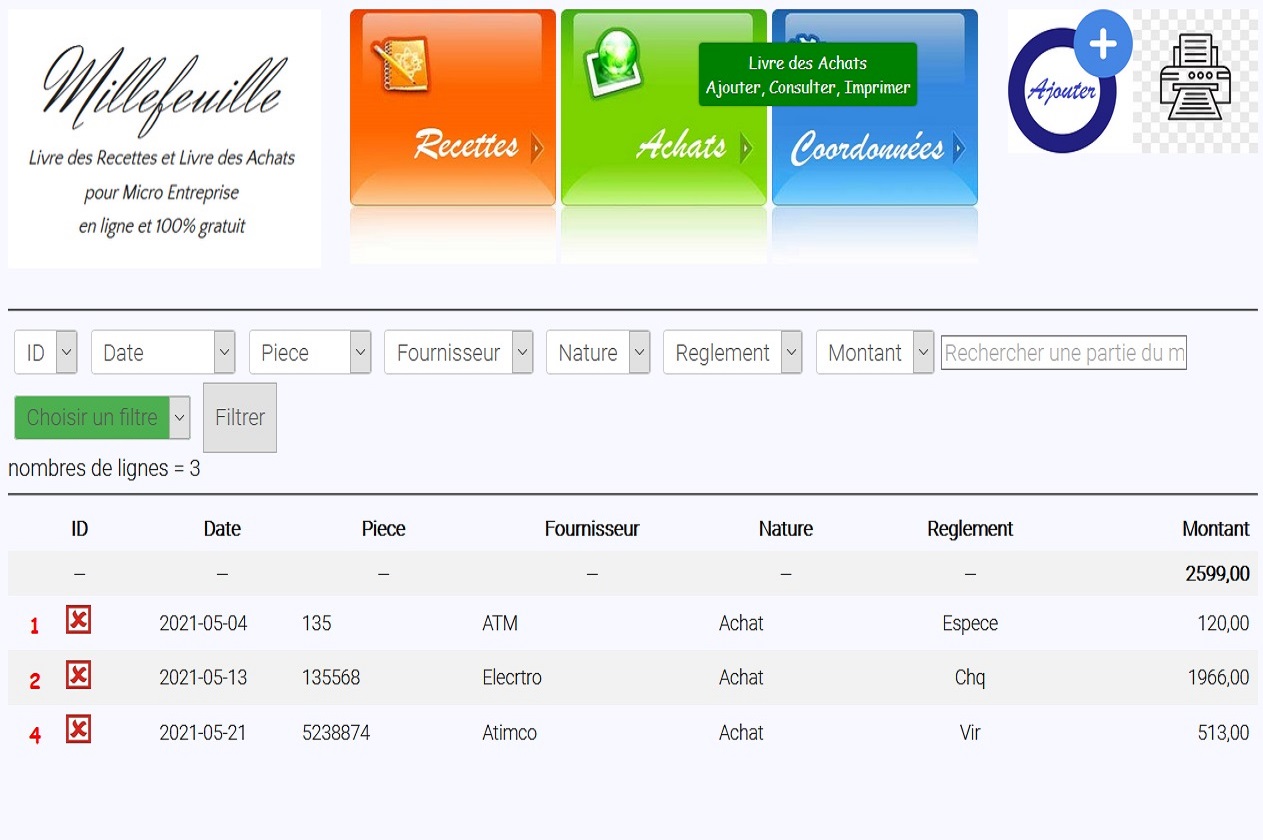This screenshot has height=840, width=1263.
Task: Click the Ajouter plus icon
Action: pyautogui.click(x=1068, y=83)
